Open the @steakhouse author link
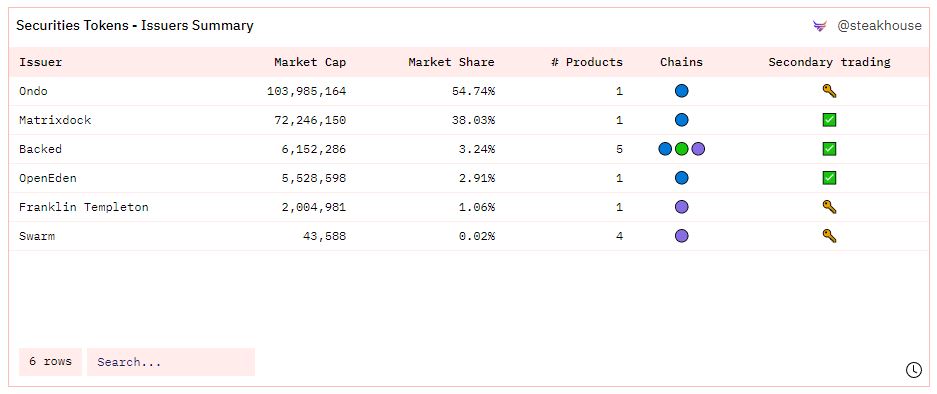This screenshot has width=937, height=394. (879, 26)
